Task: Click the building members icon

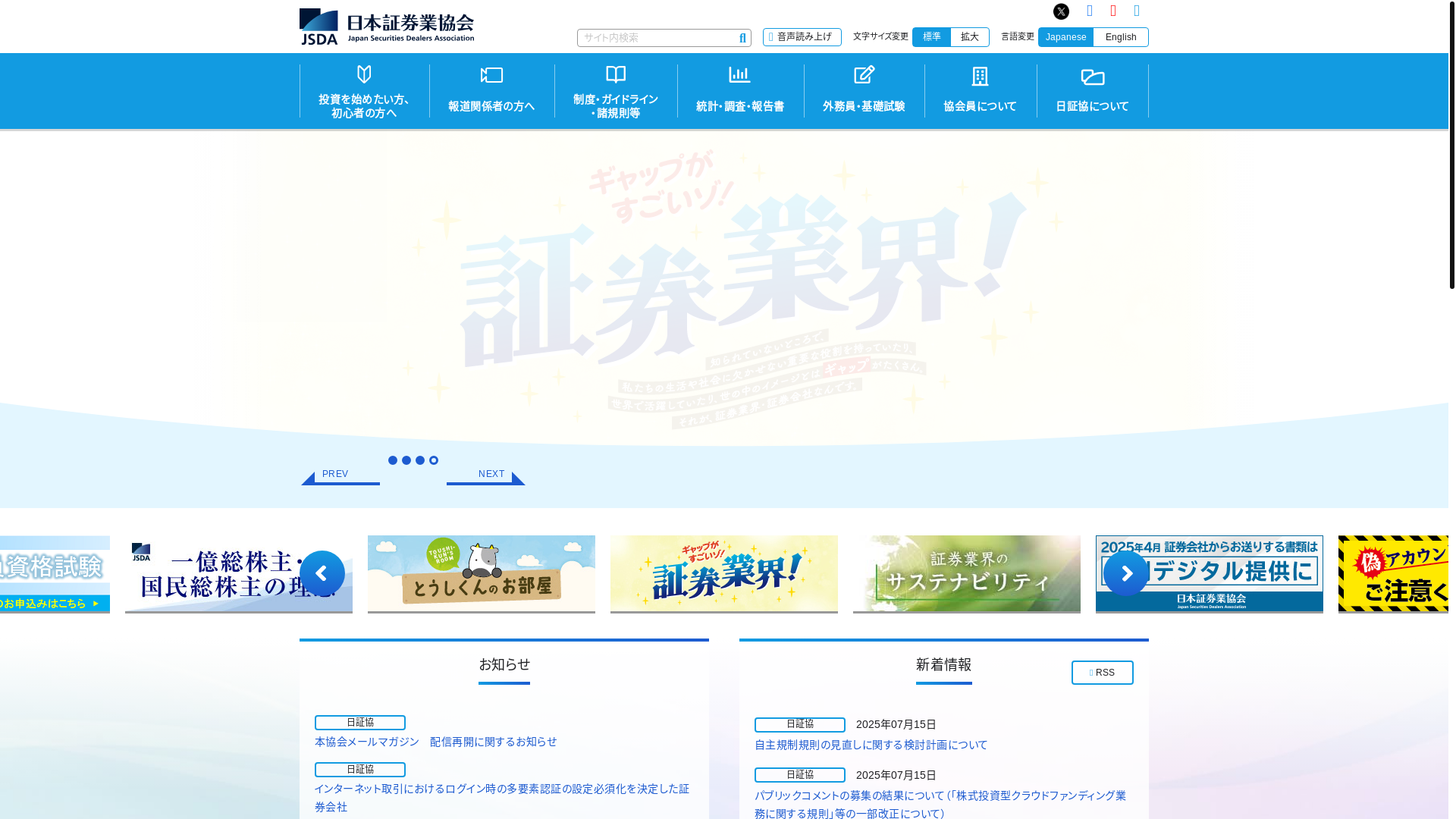Action: point(980,76)
